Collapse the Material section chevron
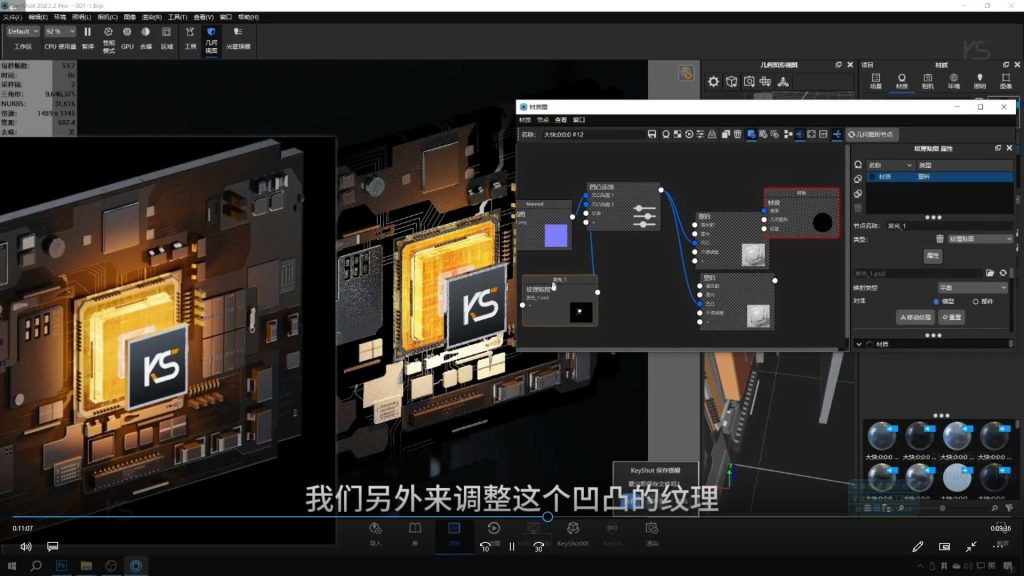This screenshot has width=1024, height=576. pos(859,344)
